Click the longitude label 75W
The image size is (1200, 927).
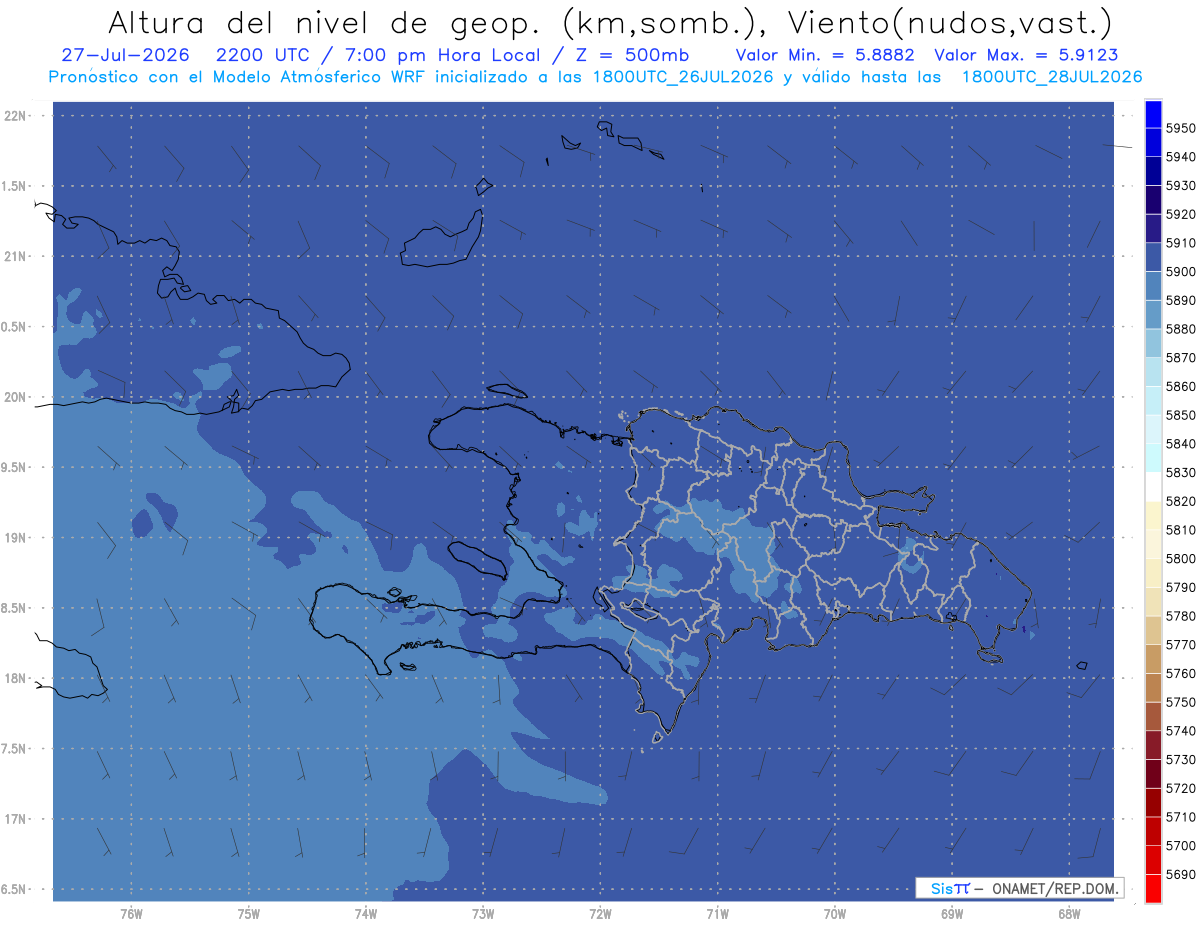(x=249, y=913)
